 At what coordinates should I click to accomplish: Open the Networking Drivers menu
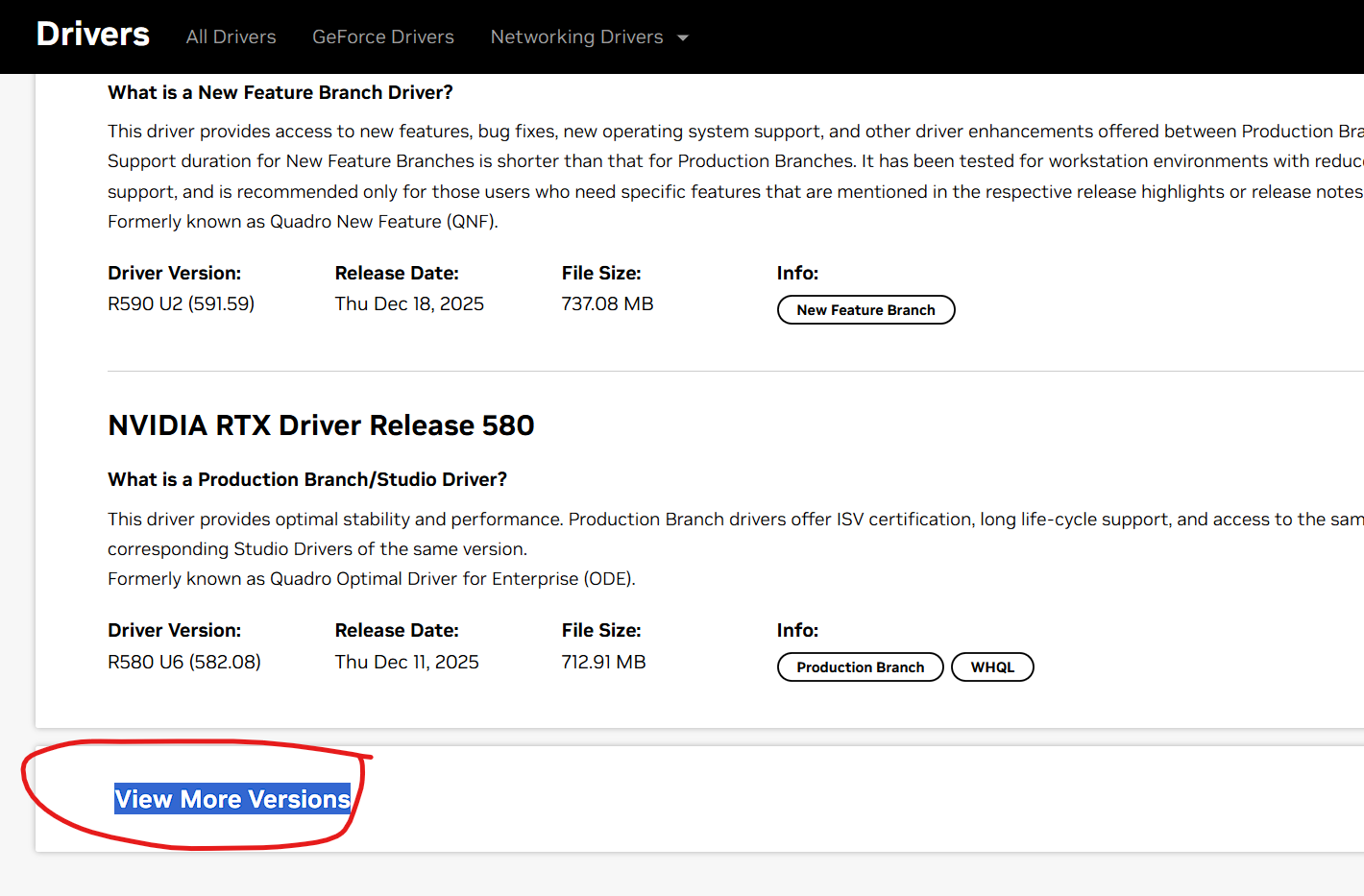pyautogui.click(x=576, y=36)
